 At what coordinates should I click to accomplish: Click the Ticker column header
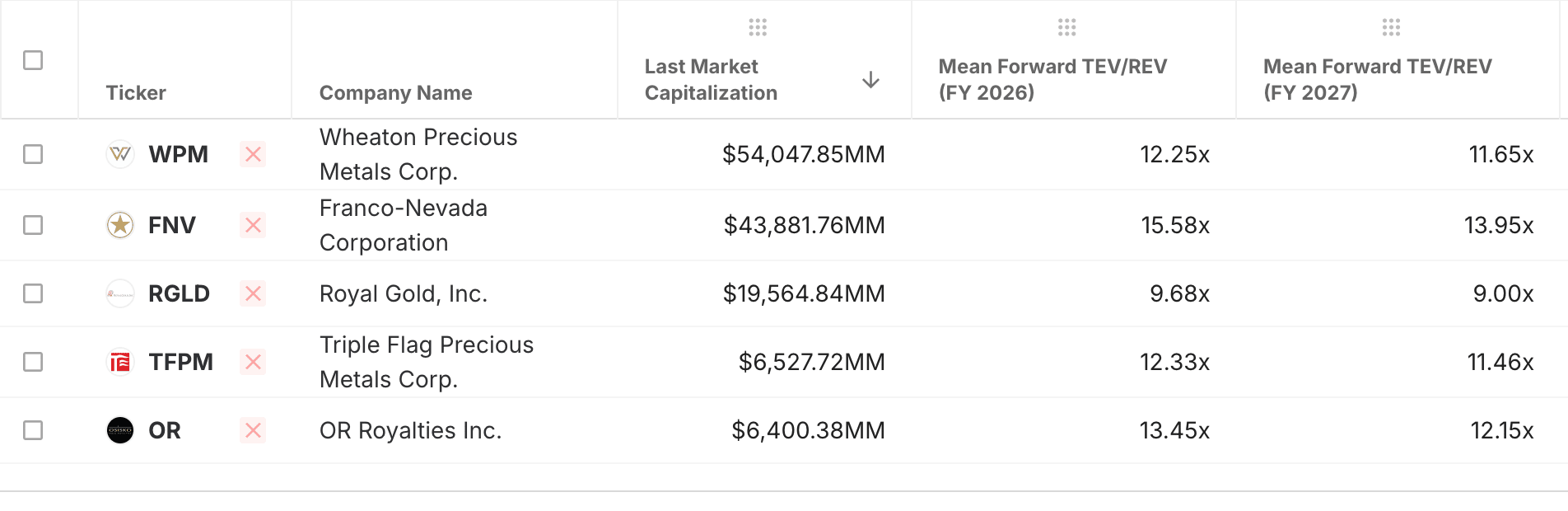tap(136, 93)
